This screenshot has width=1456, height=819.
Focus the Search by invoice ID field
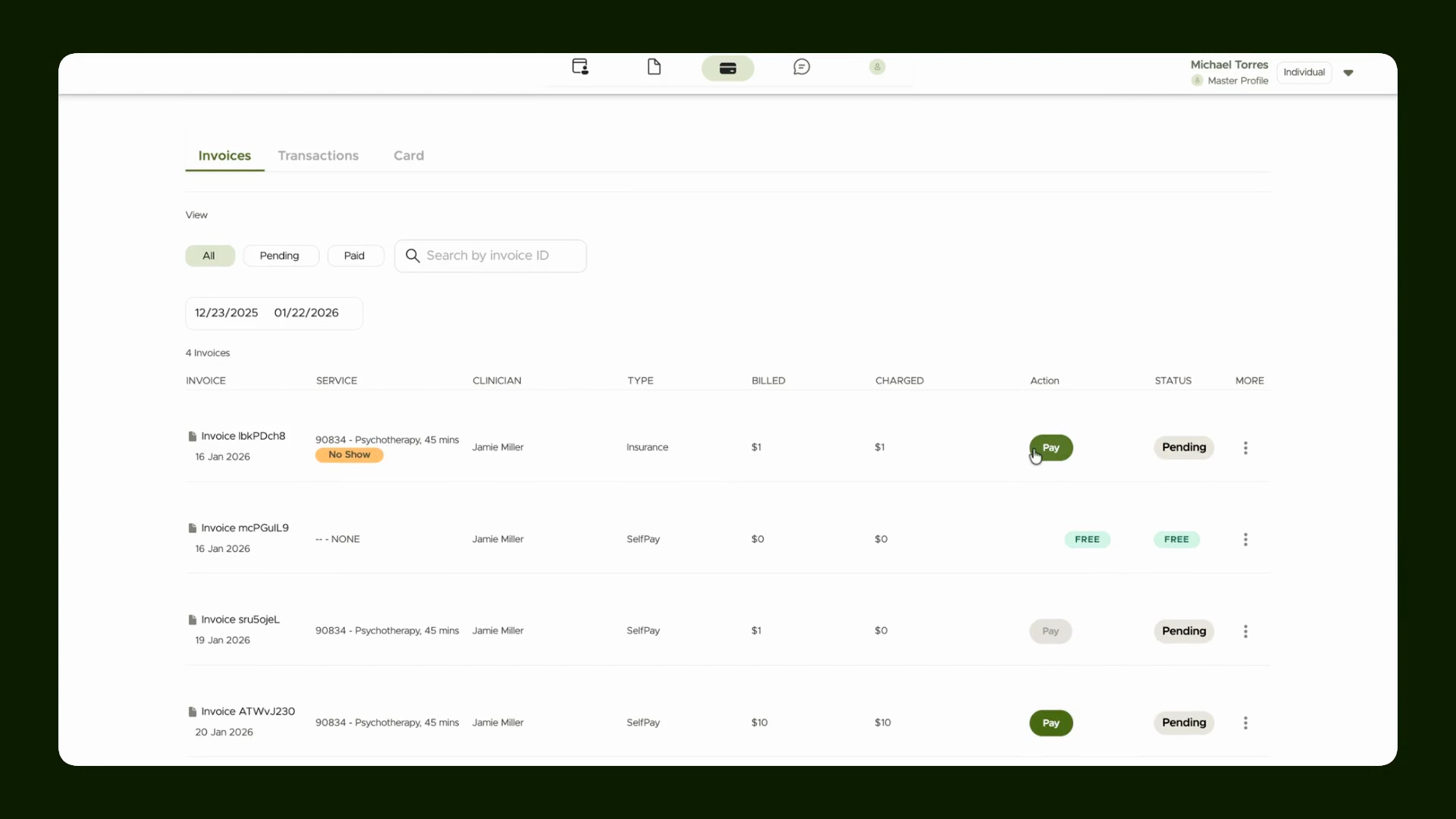pos(490,256)
